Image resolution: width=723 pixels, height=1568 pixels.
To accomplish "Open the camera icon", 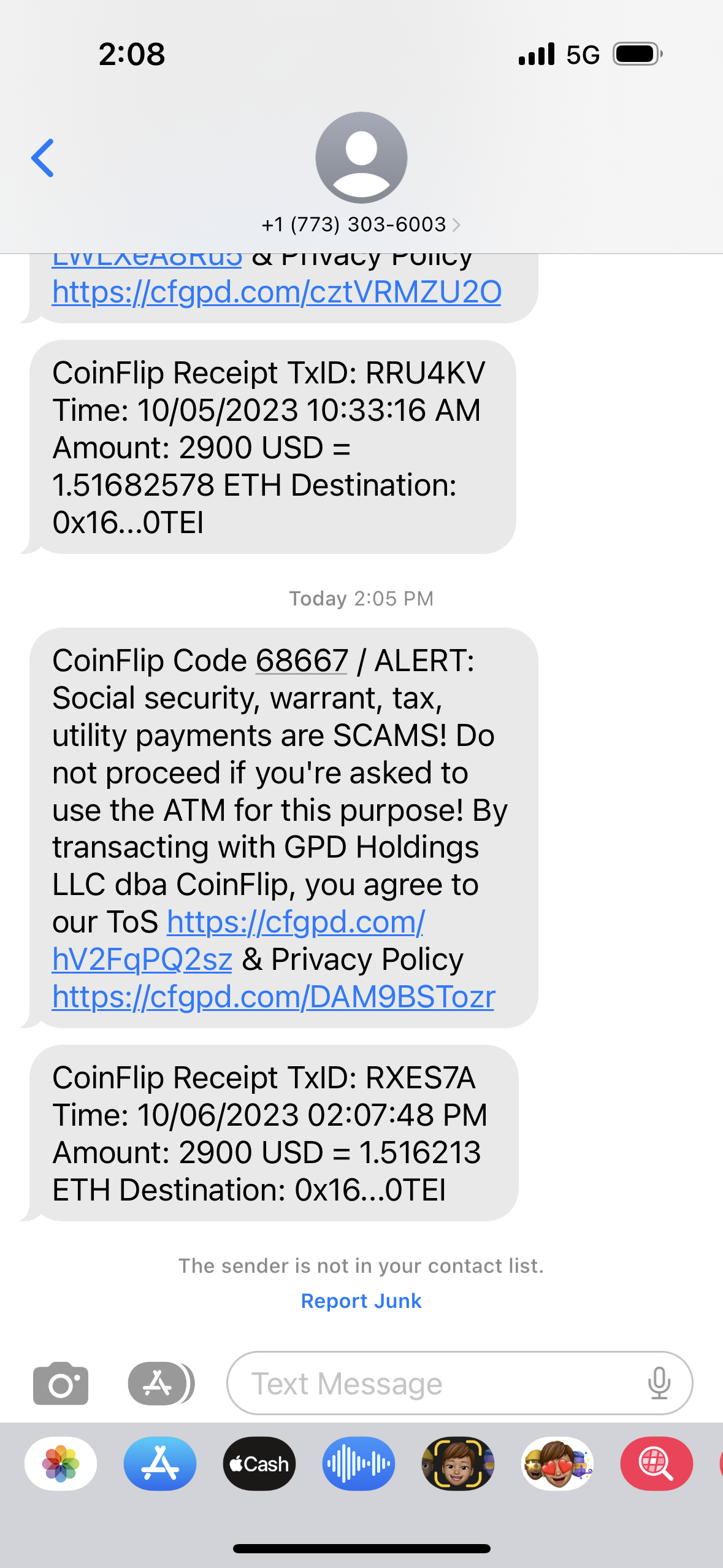I will [61, 1383].
